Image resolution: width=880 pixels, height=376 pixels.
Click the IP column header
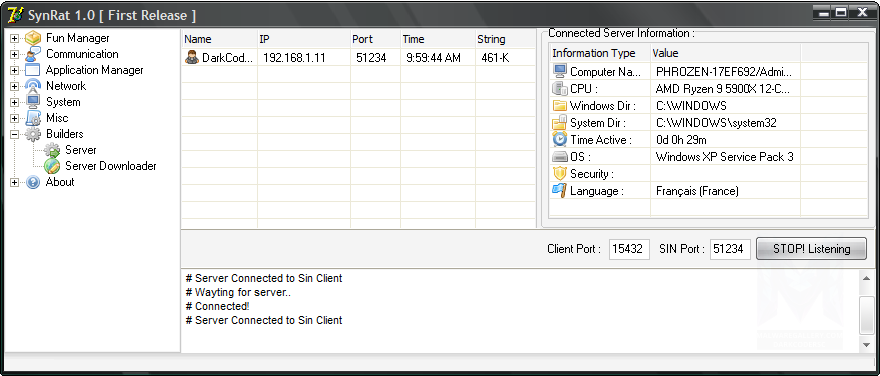click(304, 39)
